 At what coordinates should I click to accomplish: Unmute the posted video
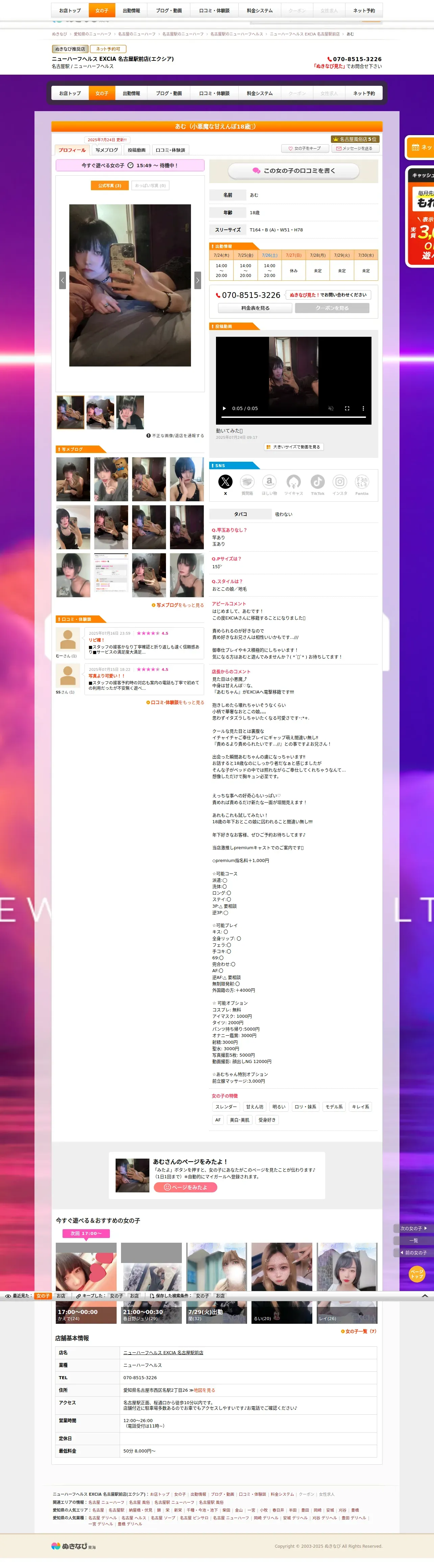(331, 408)
